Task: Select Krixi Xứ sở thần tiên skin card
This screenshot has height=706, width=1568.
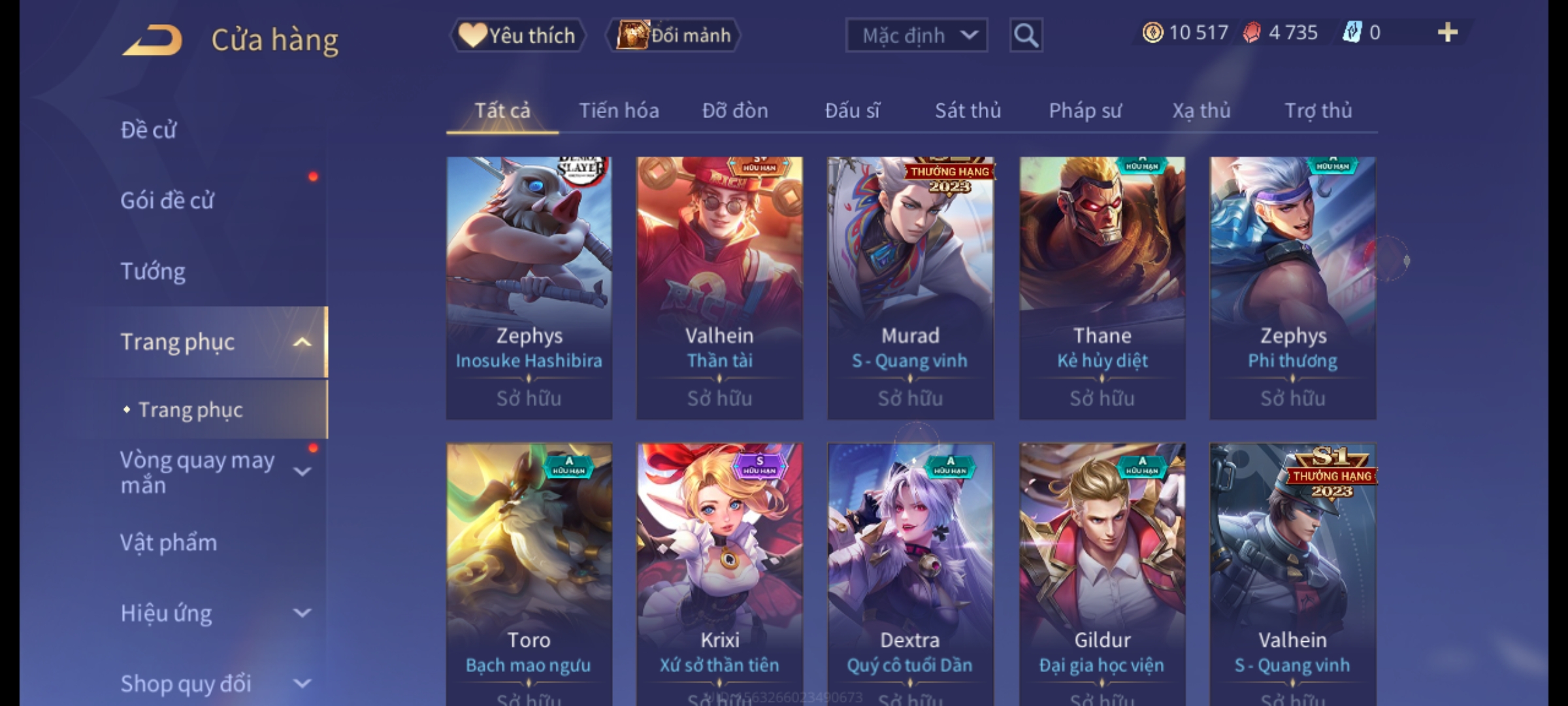Action: click(x=719, y=574)
